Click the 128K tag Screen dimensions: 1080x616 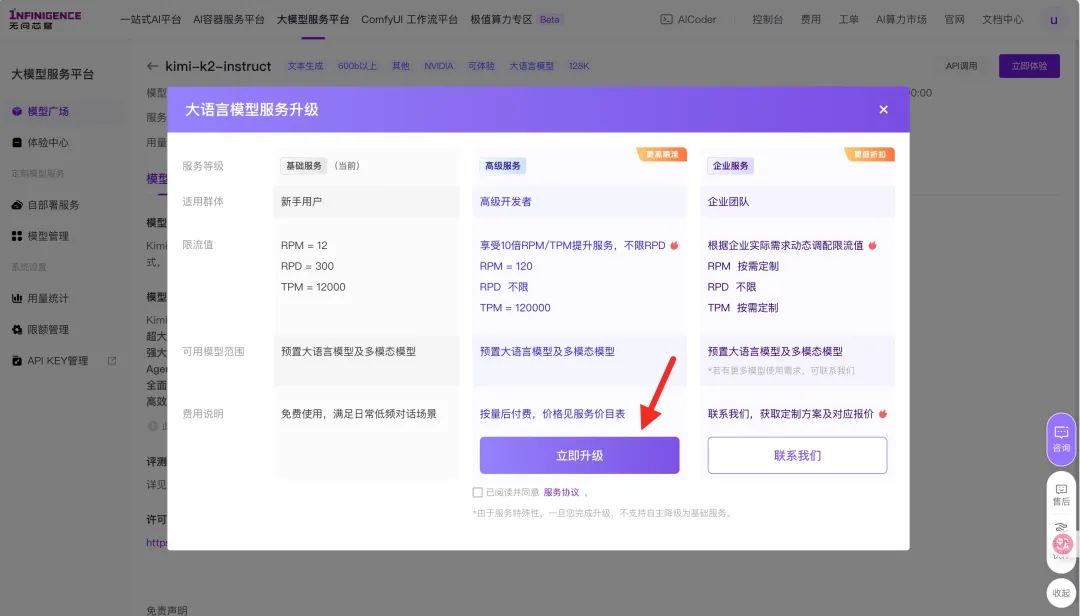tap(579, 66)
